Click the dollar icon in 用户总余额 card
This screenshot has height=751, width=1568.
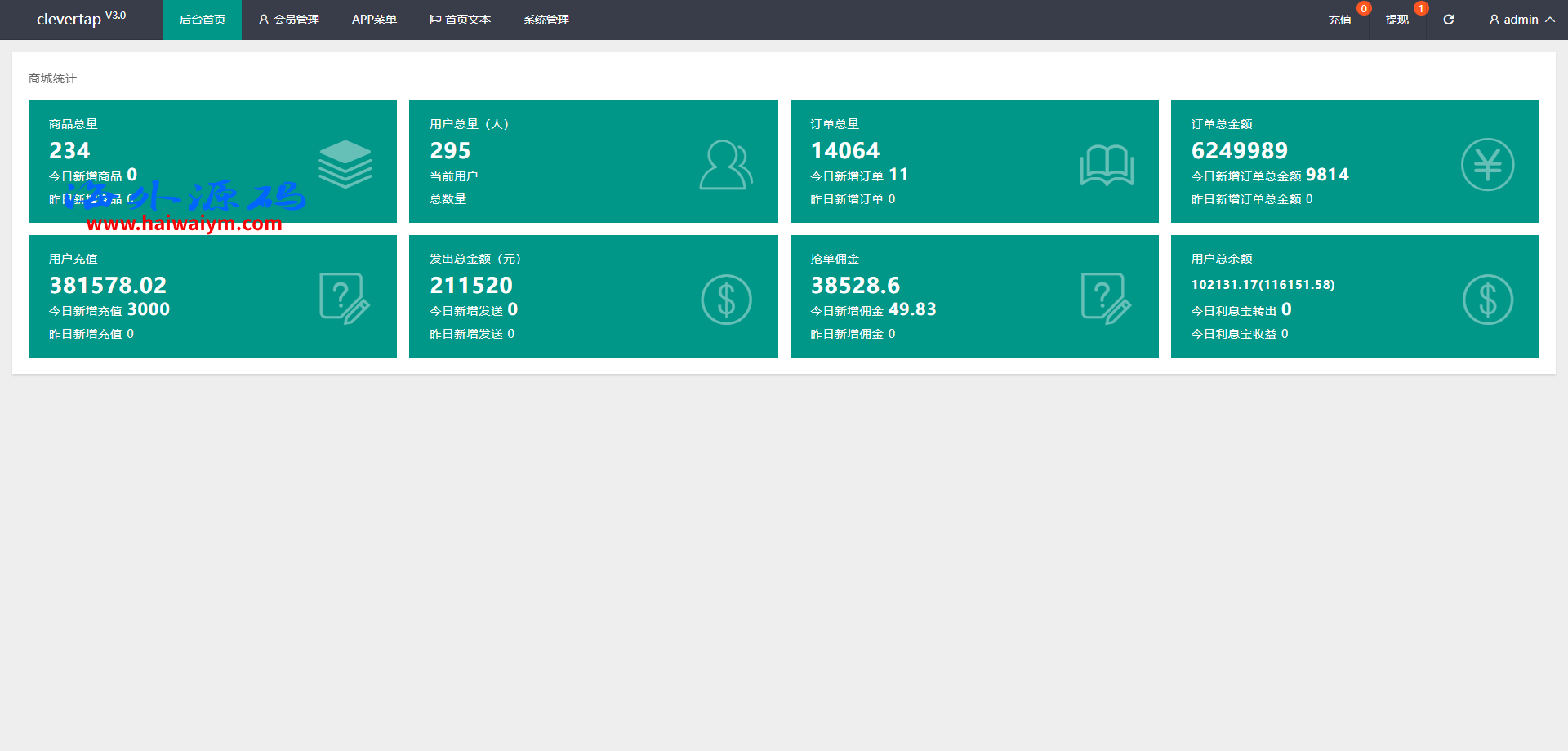click(x=1487, y=300)
